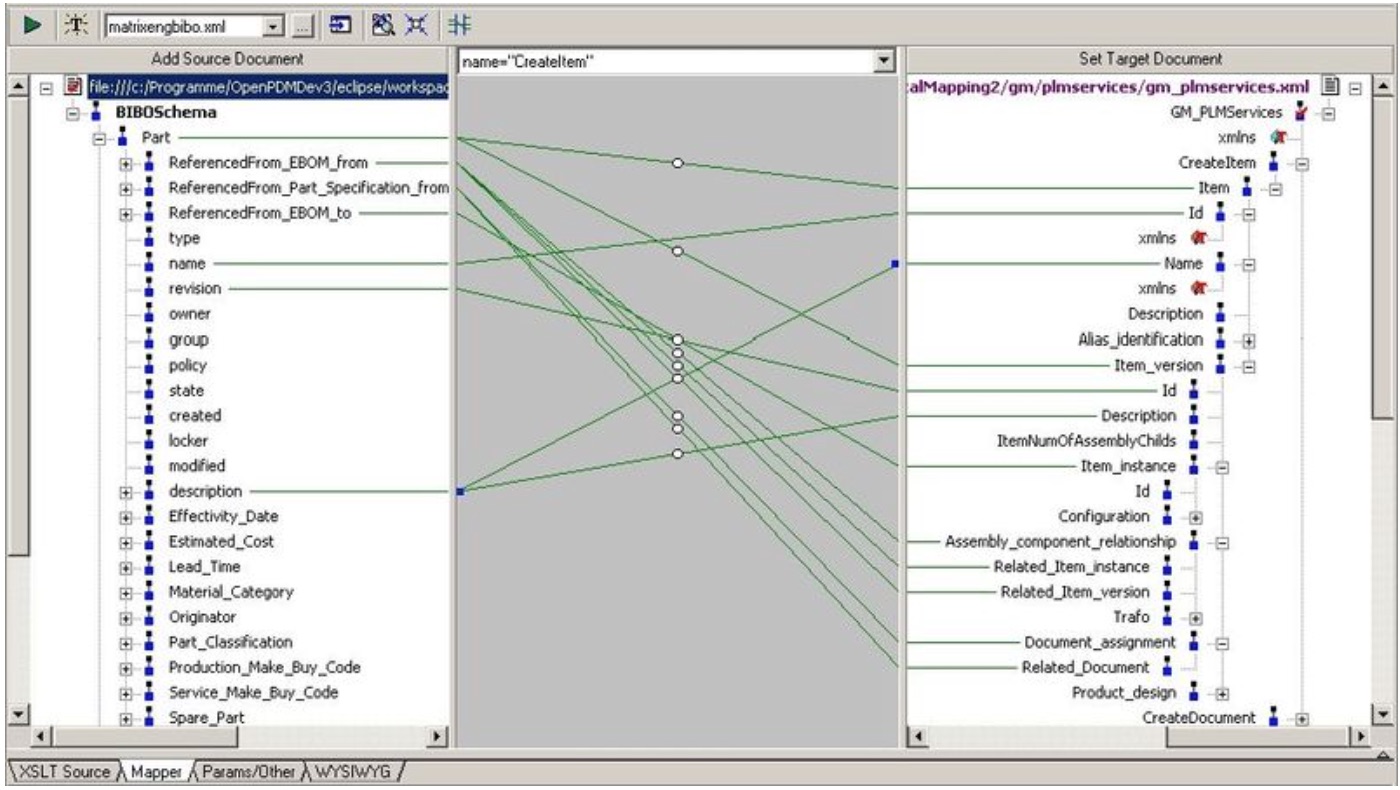The image size is (1400, 790).
Task: Click the grid lines toolbar icon
Action: tap(459, 25)
